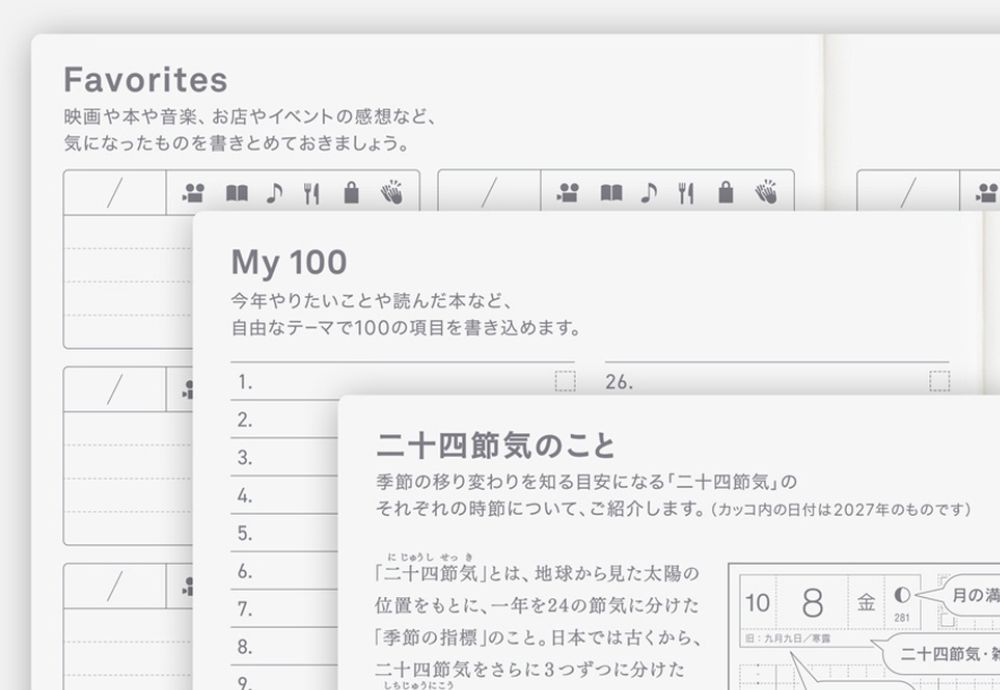Image resolution: width=1000 pixels, height=690 pixels.
Task: Click list number "1." on My 100
Action: tap(245, 382)
